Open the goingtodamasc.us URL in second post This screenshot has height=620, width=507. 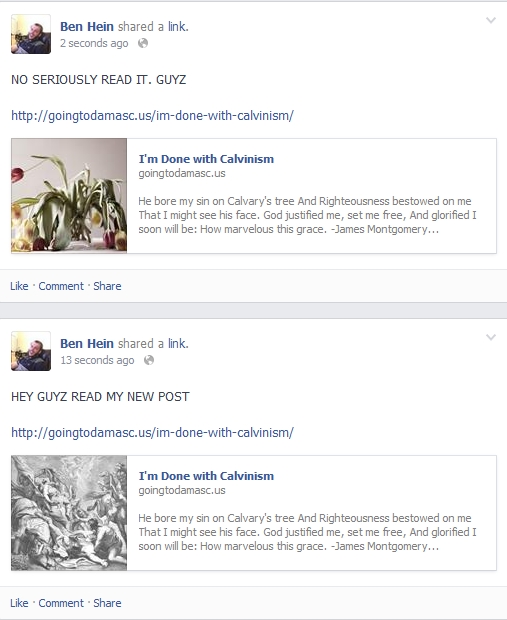coord(152,433)
